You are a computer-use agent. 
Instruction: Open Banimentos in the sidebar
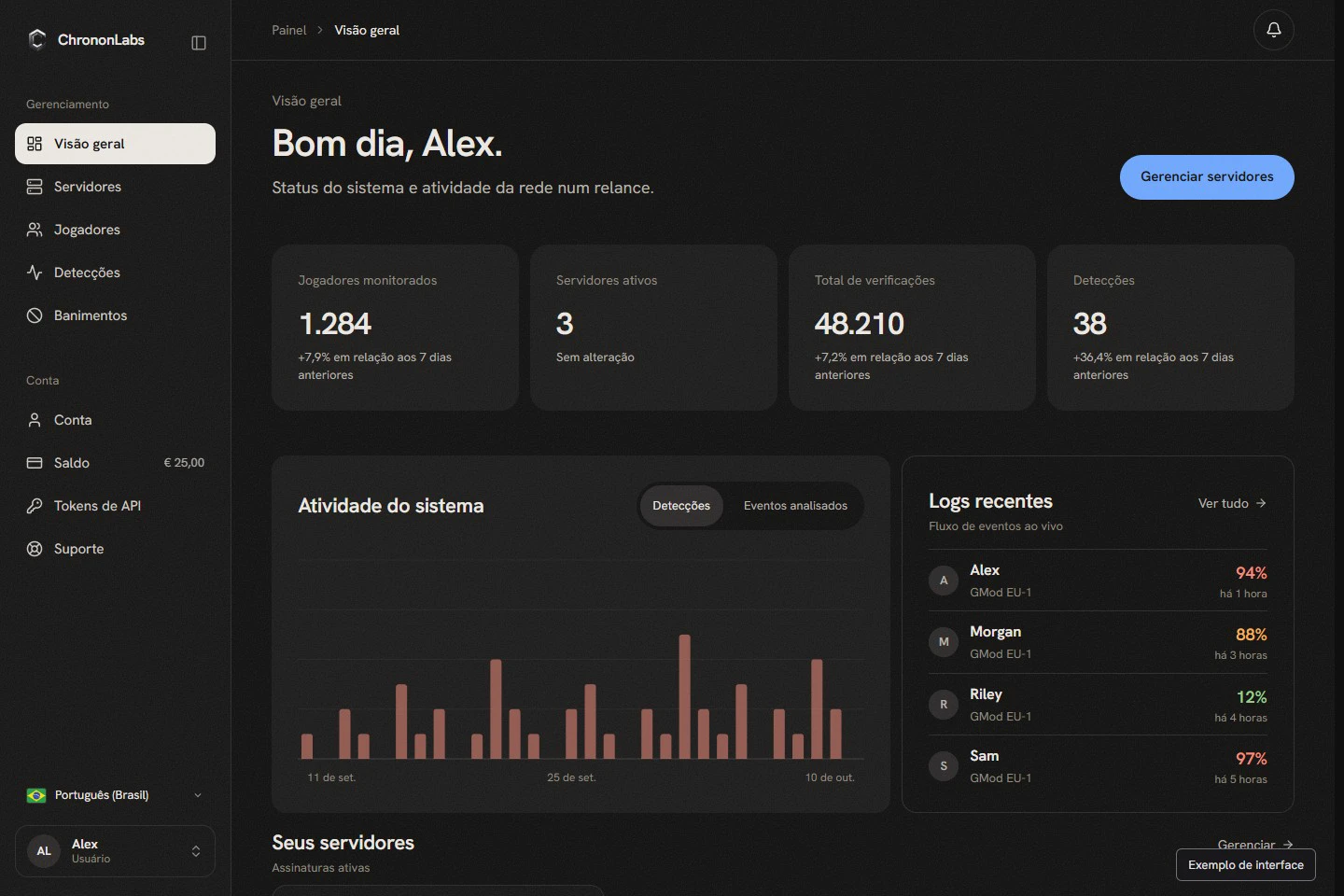[x=115, y=315]
